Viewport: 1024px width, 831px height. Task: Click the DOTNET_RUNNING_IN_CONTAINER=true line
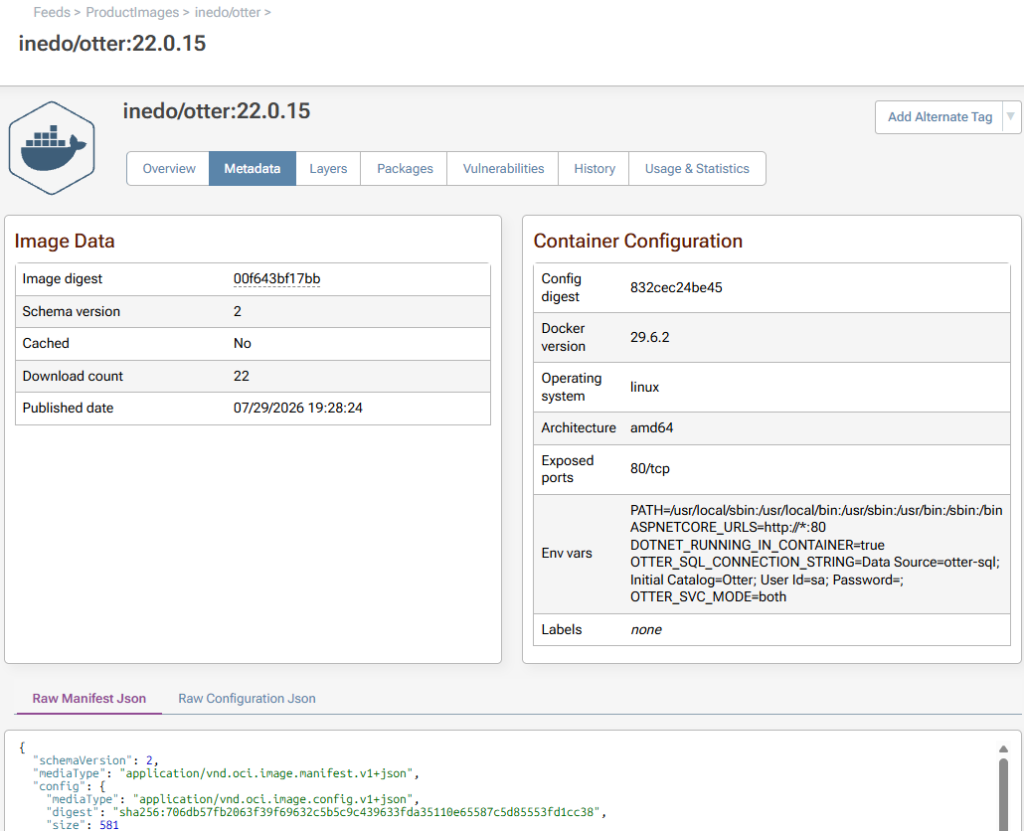(x=757, y=545)
